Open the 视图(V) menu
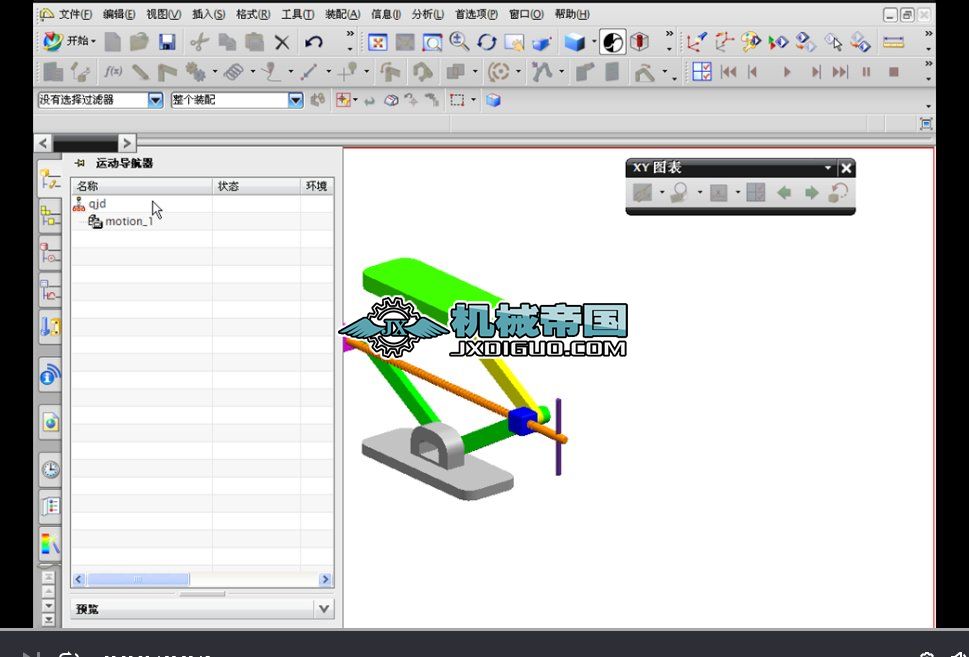This screenshot has width=969, height=657. [164, 14]
